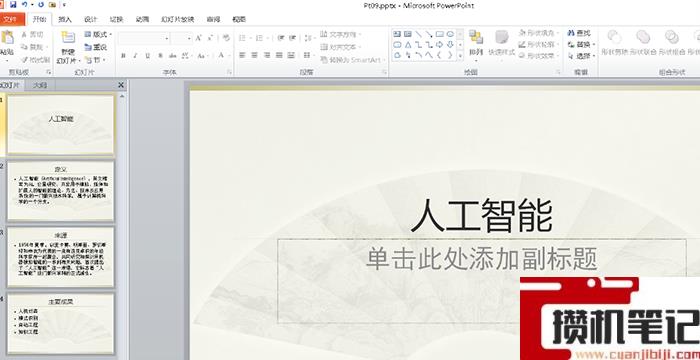Open the Select (选择) dropdown
Image resolution: width=700 pixels, height=360 pixels.
tap(582, 56)
